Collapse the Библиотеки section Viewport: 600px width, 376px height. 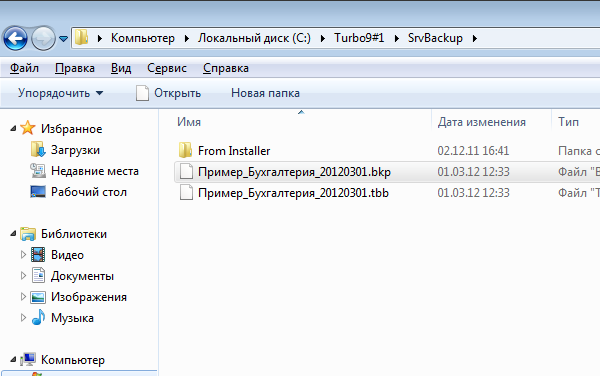pyautogui.click(x=13, y=234)
